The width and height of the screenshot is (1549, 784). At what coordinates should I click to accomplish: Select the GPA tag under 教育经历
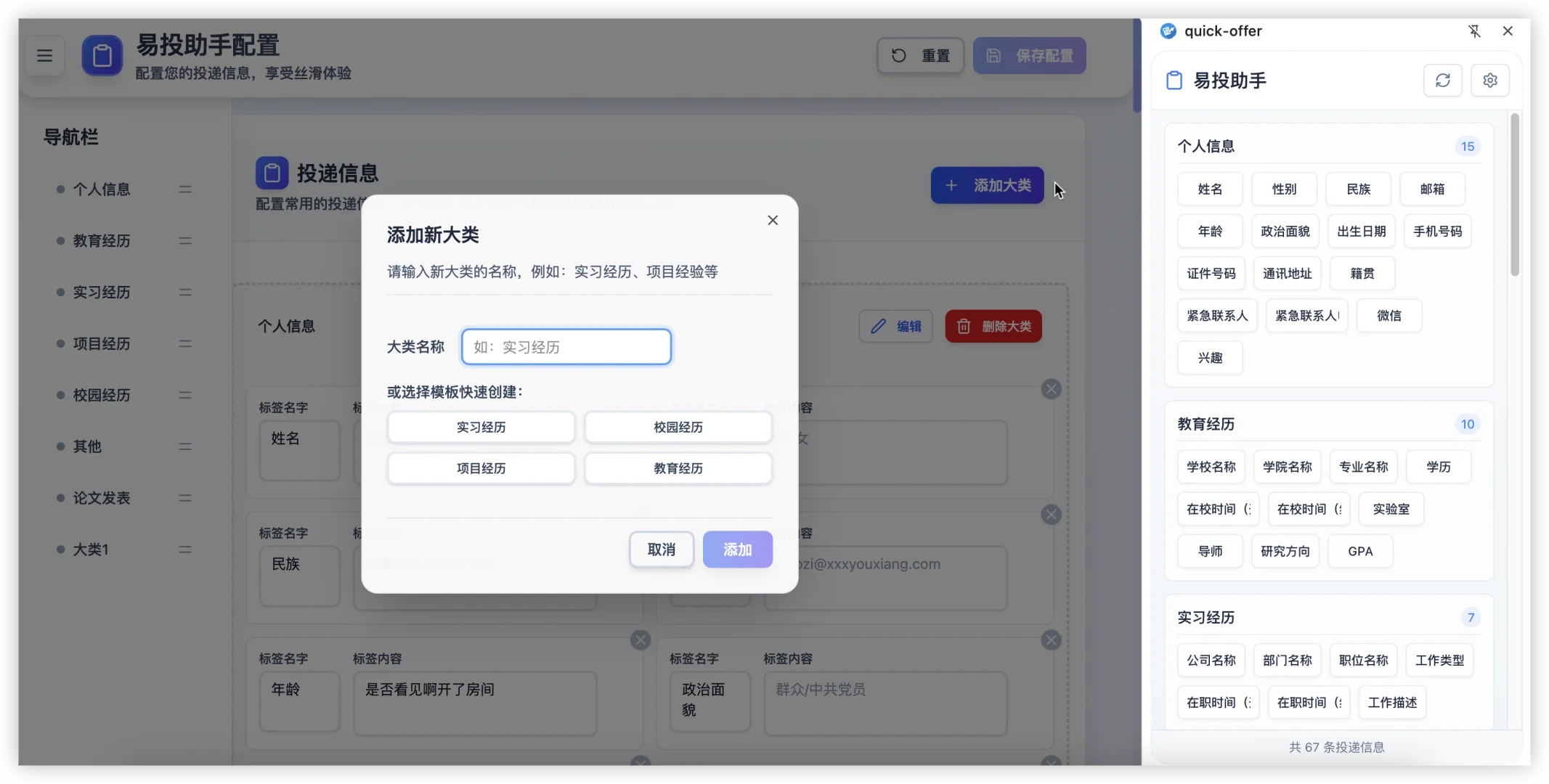(x=1359, y=551)
